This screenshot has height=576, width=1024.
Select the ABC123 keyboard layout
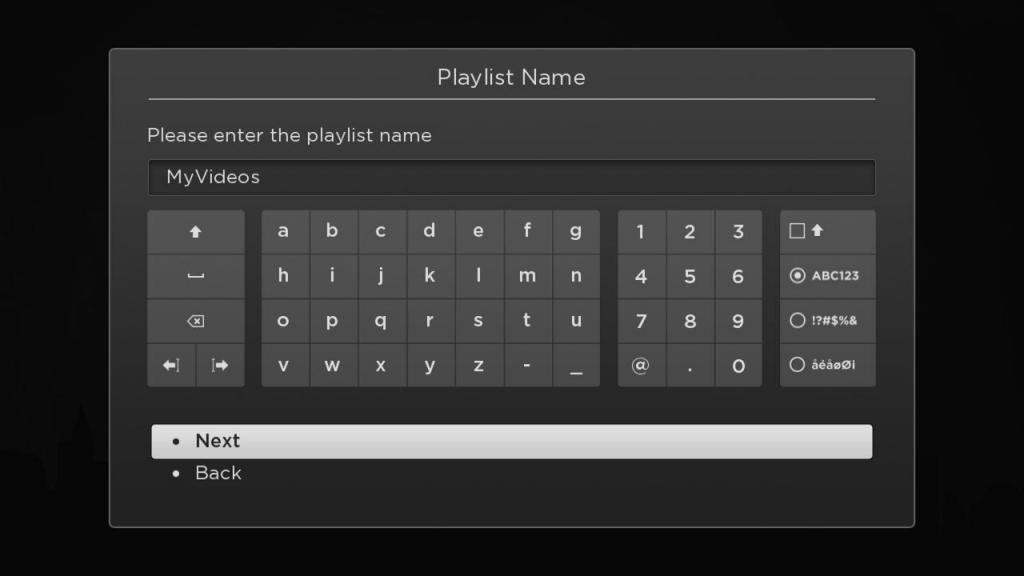(x=827, y=276)
